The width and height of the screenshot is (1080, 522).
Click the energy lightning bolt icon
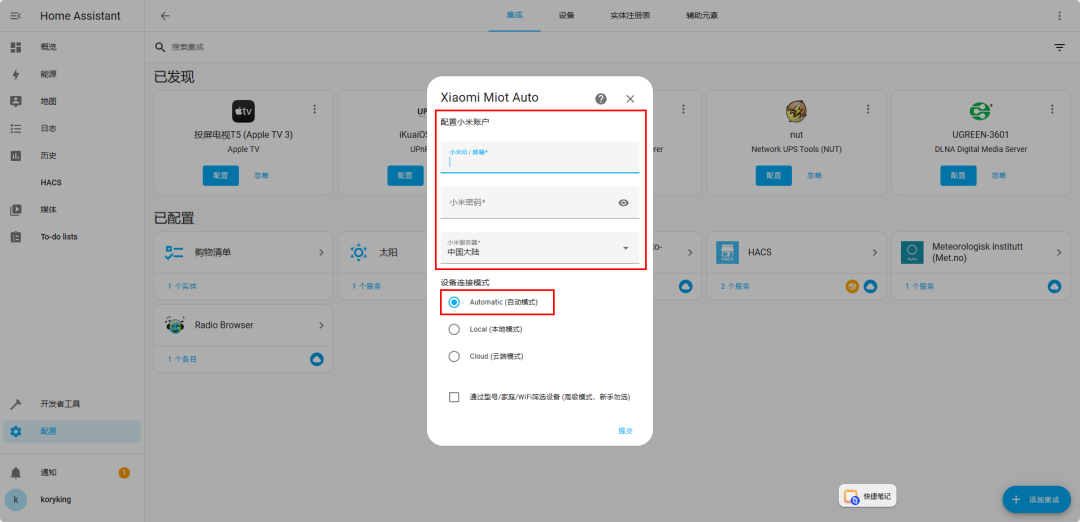(16, 74)
